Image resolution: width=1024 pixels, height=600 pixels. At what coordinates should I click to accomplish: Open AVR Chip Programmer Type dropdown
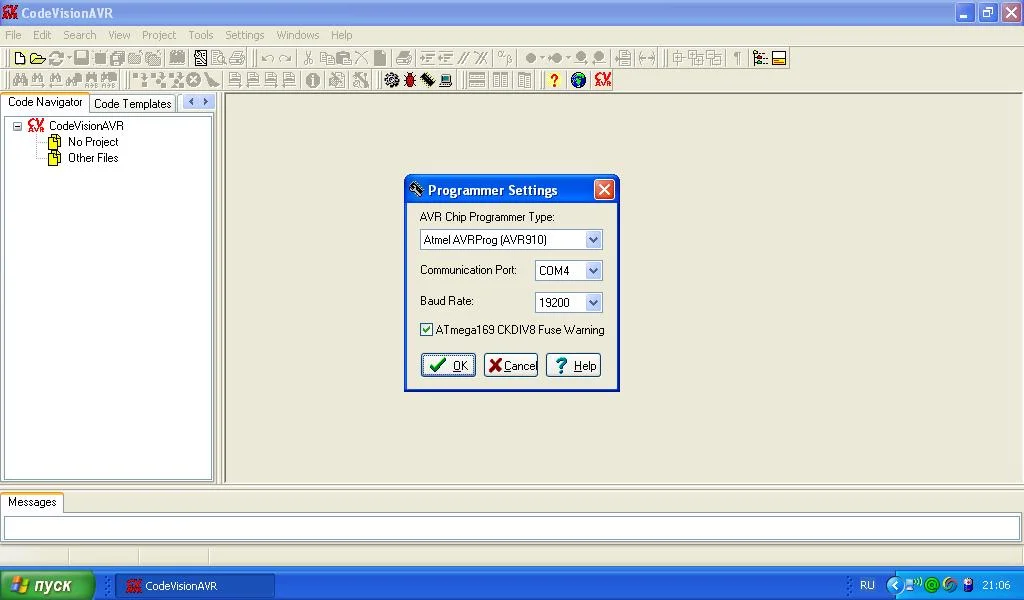click(593, 240)
